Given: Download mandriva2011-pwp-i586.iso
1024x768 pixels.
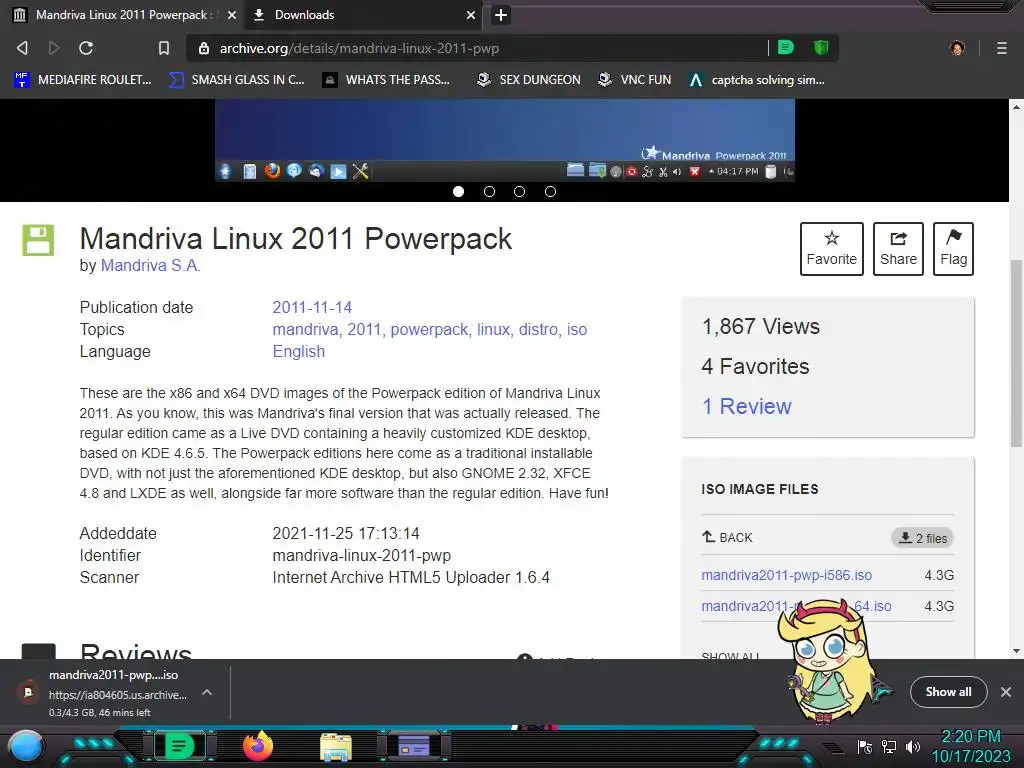Looking at the screenshot, I should (x=786, y=575).
